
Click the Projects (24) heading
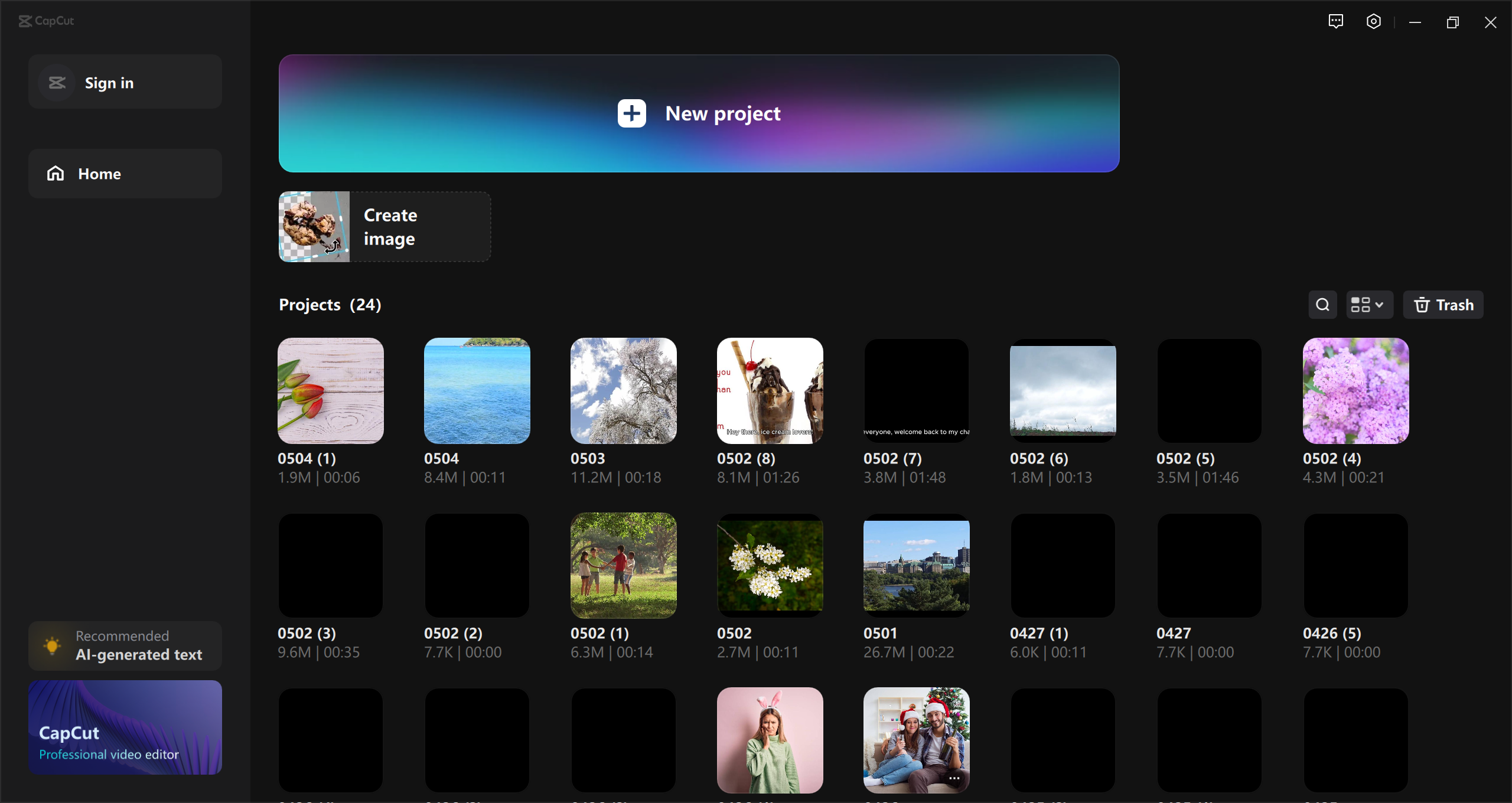[330, 305]
